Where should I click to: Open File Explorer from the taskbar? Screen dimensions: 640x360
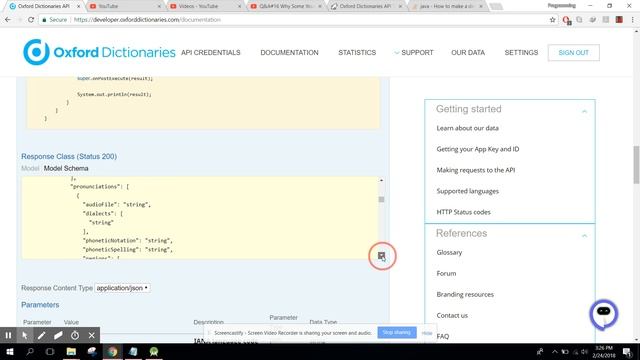click(x=71, y=351)
